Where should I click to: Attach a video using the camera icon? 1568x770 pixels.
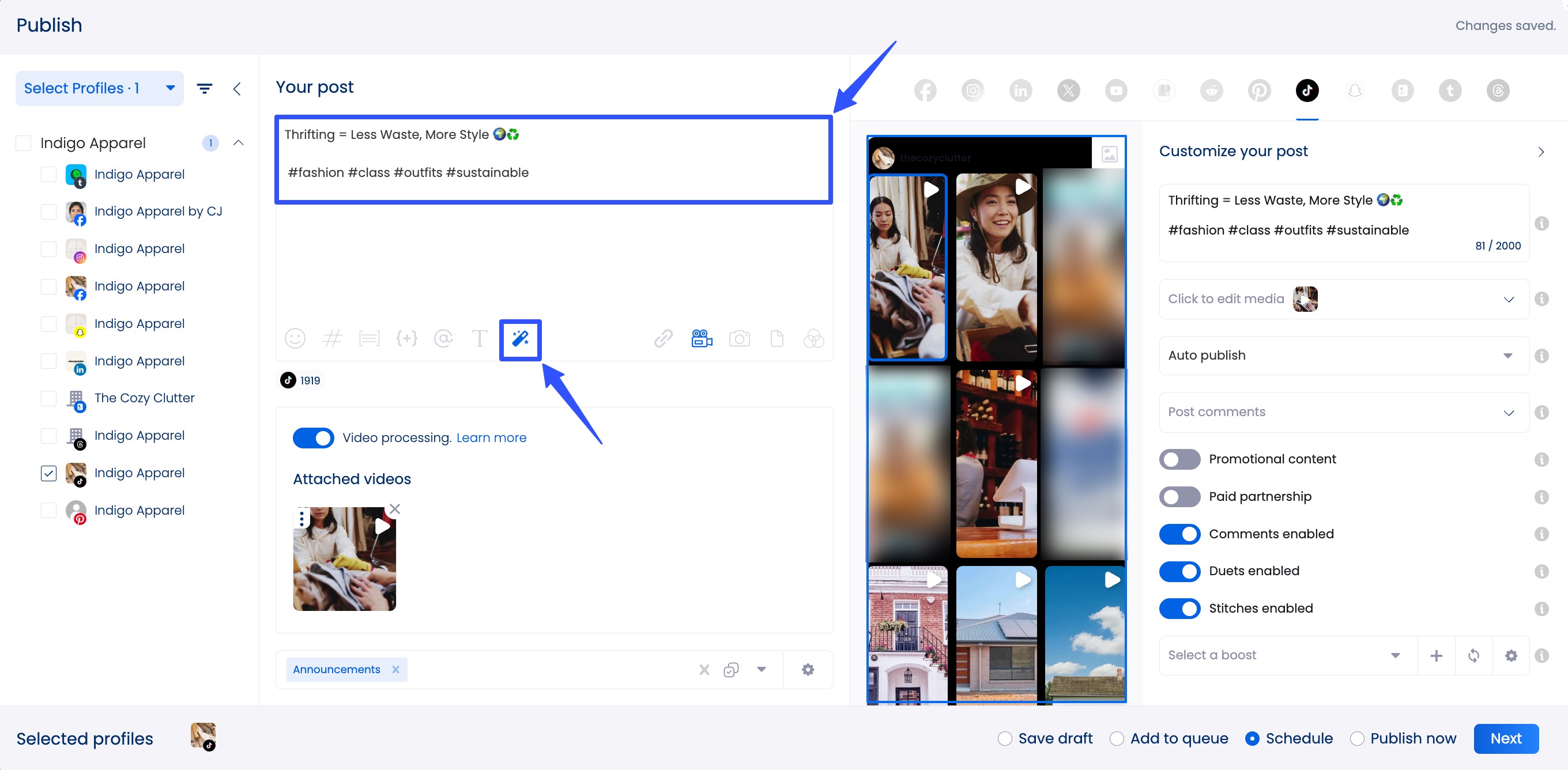[740, 339]
